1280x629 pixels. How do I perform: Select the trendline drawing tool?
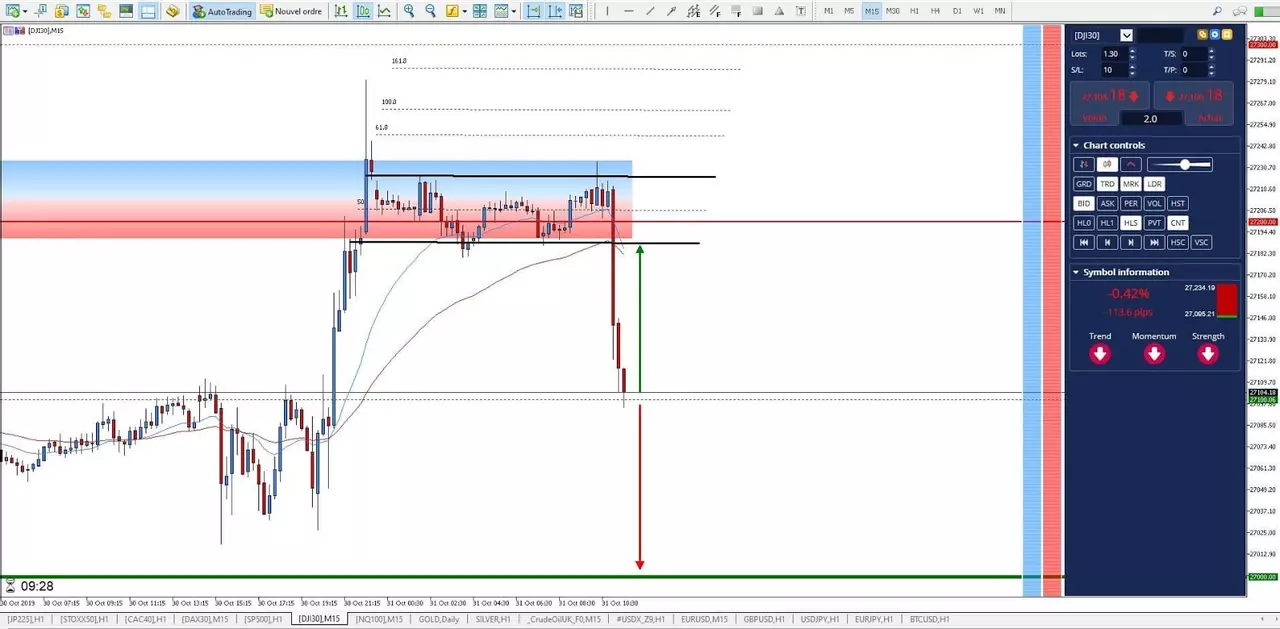(651, 11)
